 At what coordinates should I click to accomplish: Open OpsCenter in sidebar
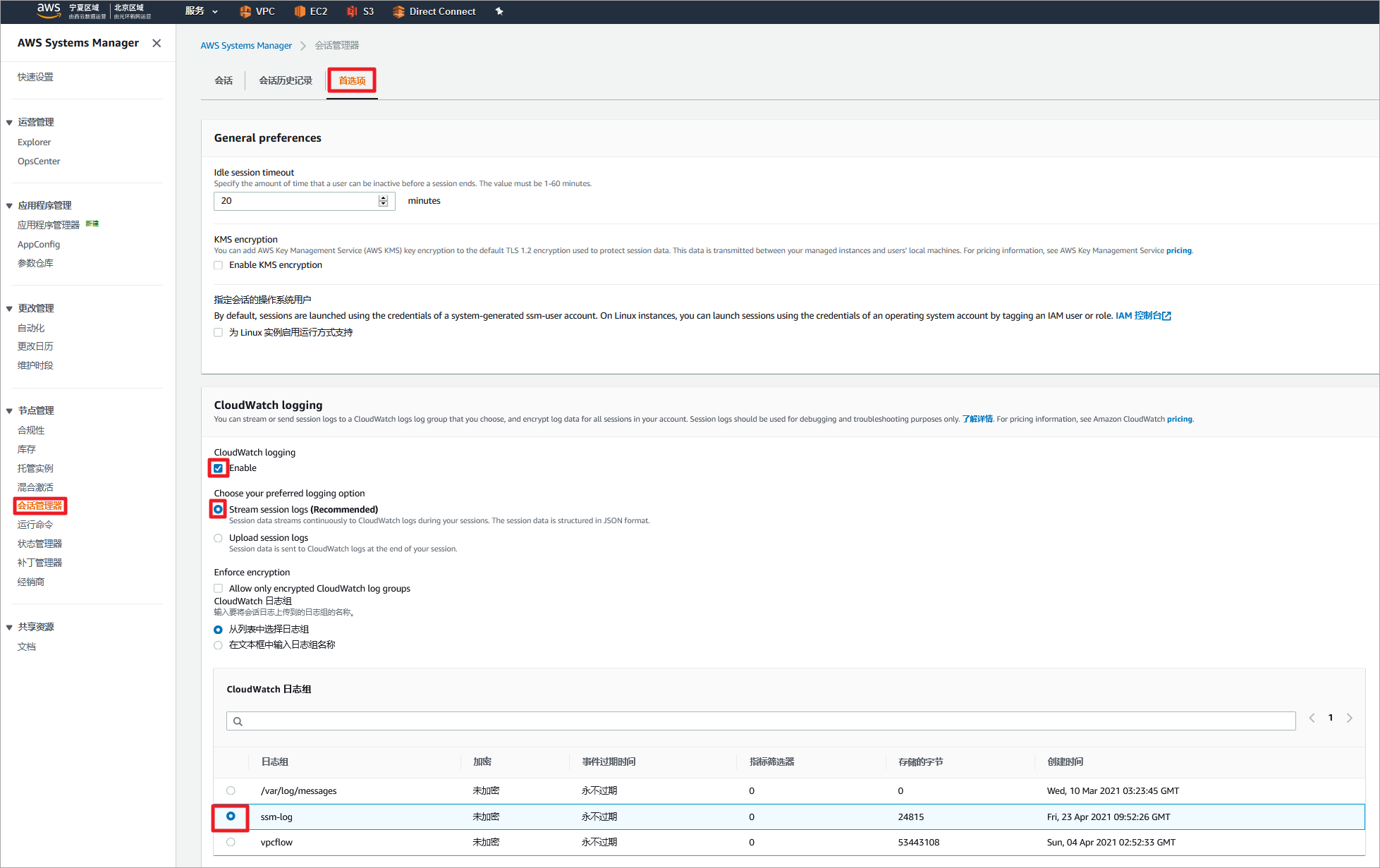[x=39, y=161]
